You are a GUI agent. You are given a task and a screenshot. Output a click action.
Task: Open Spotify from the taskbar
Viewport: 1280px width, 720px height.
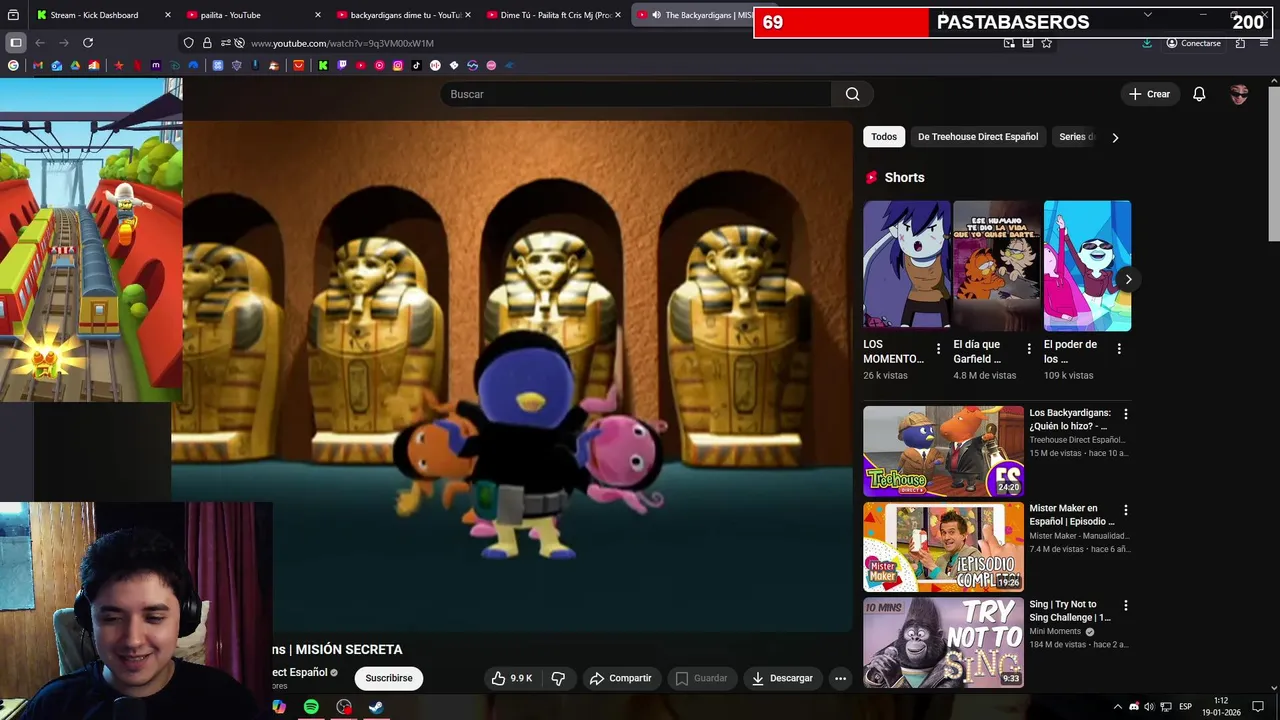311,707
